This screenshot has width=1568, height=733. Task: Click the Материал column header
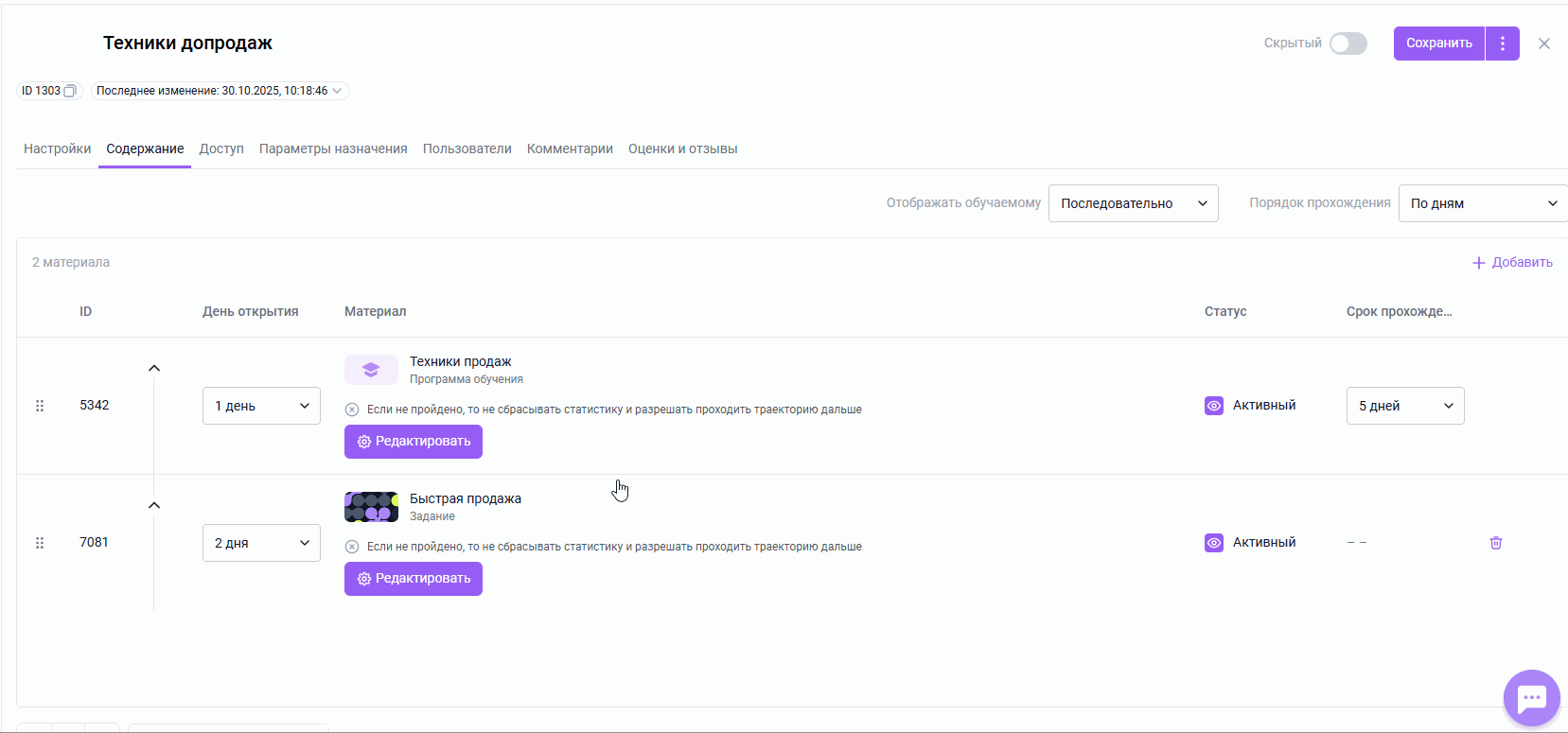[x=376, y=311]
